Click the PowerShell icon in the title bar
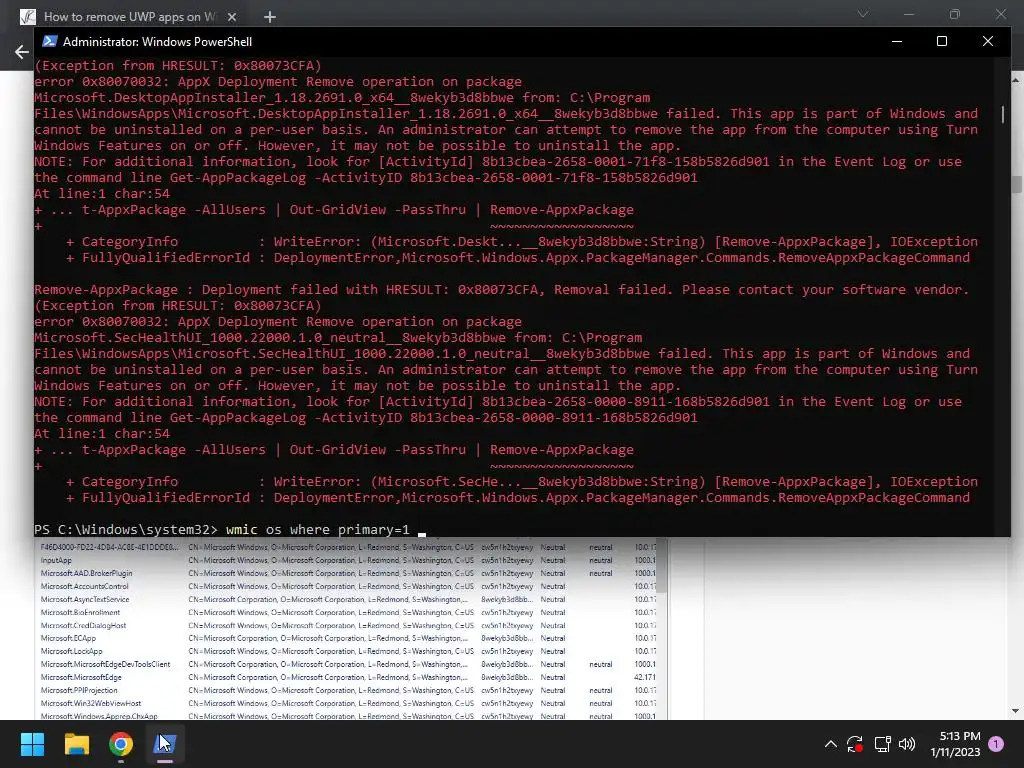Image resolution: width=1024 pixels, height=768 pixels. [50, 41]
